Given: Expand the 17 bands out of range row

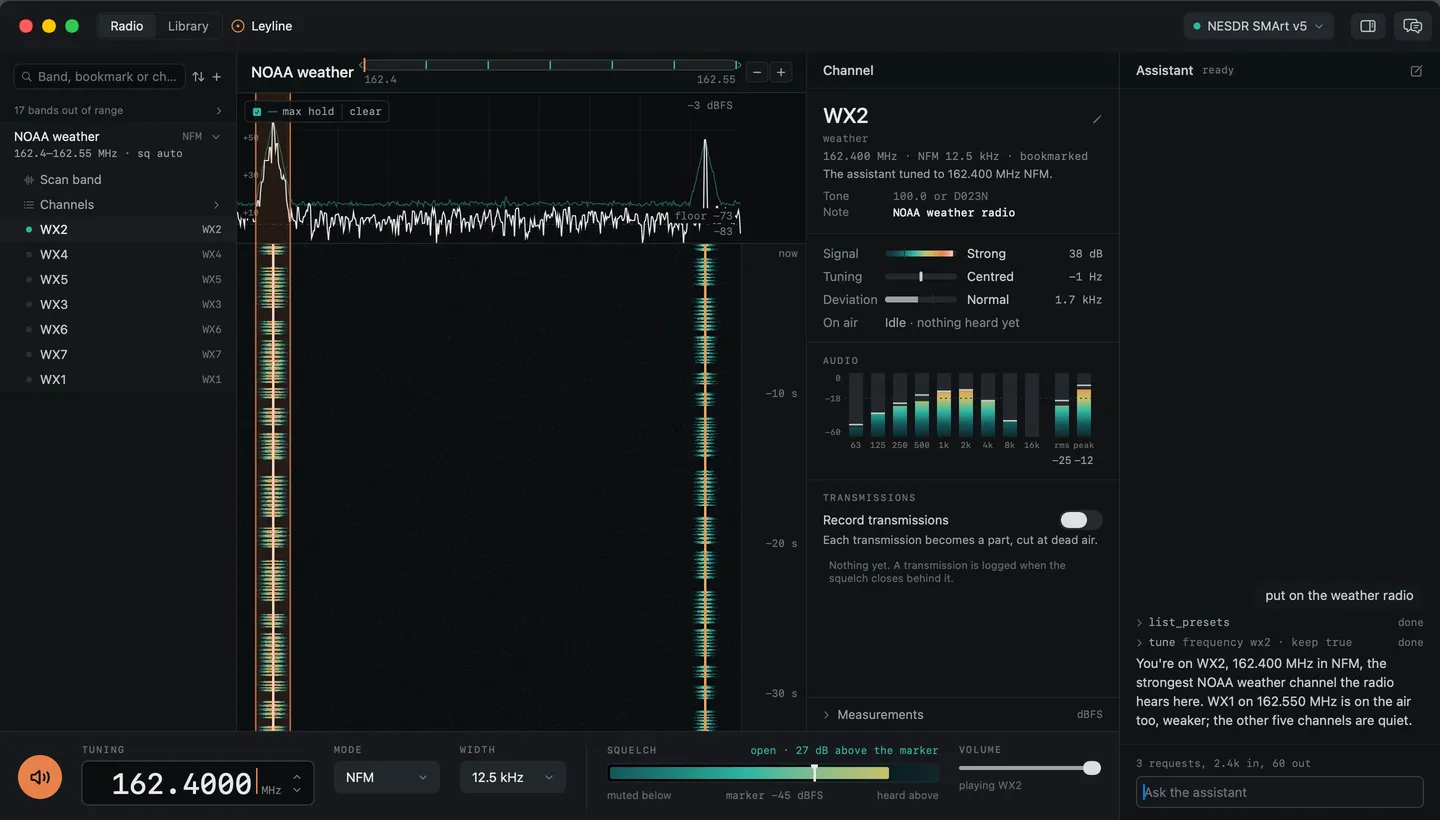Looking at the screenshot, I should 118,110.
